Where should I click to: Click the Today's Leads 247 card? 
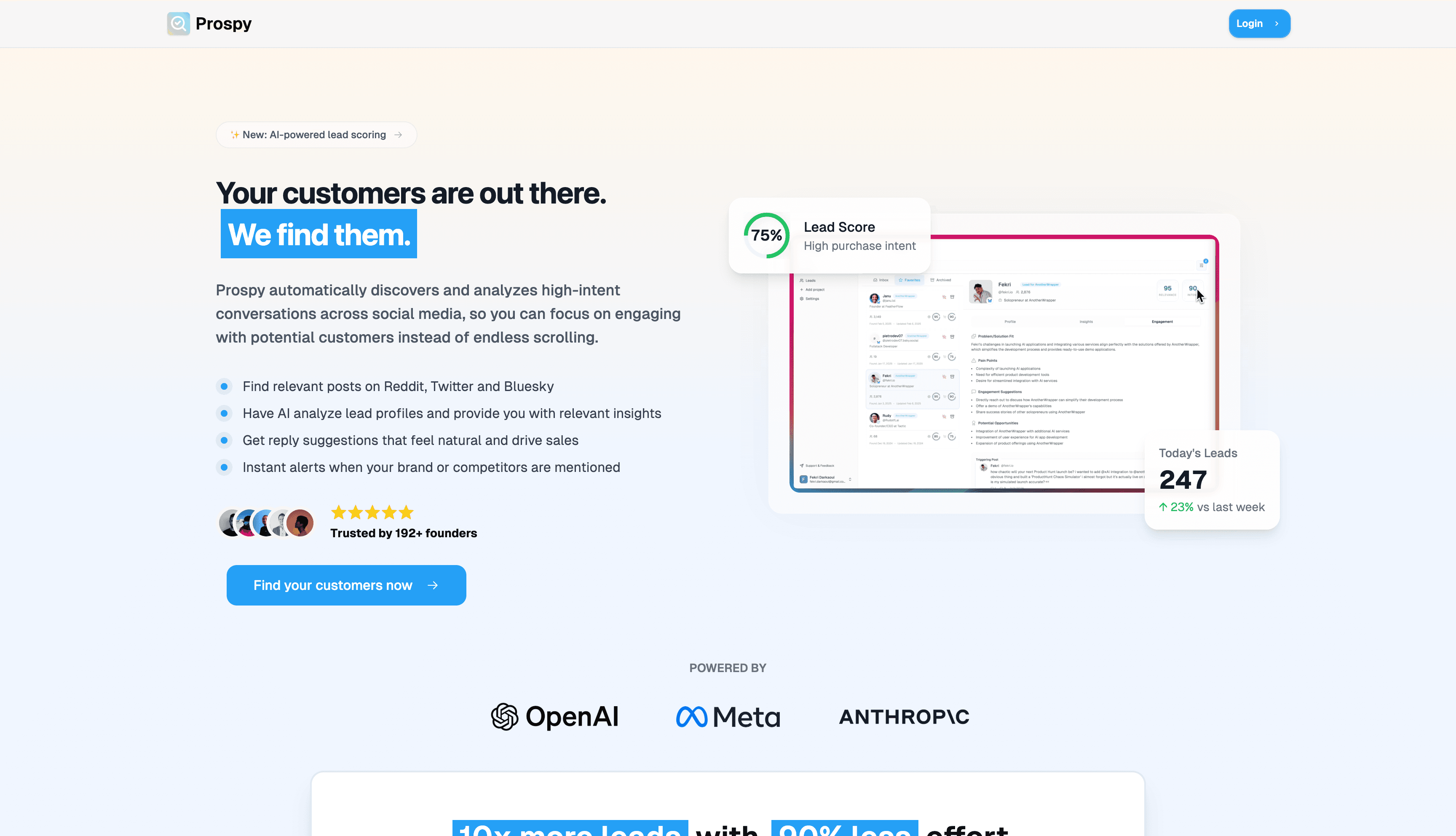click(x=1212, y=480)
